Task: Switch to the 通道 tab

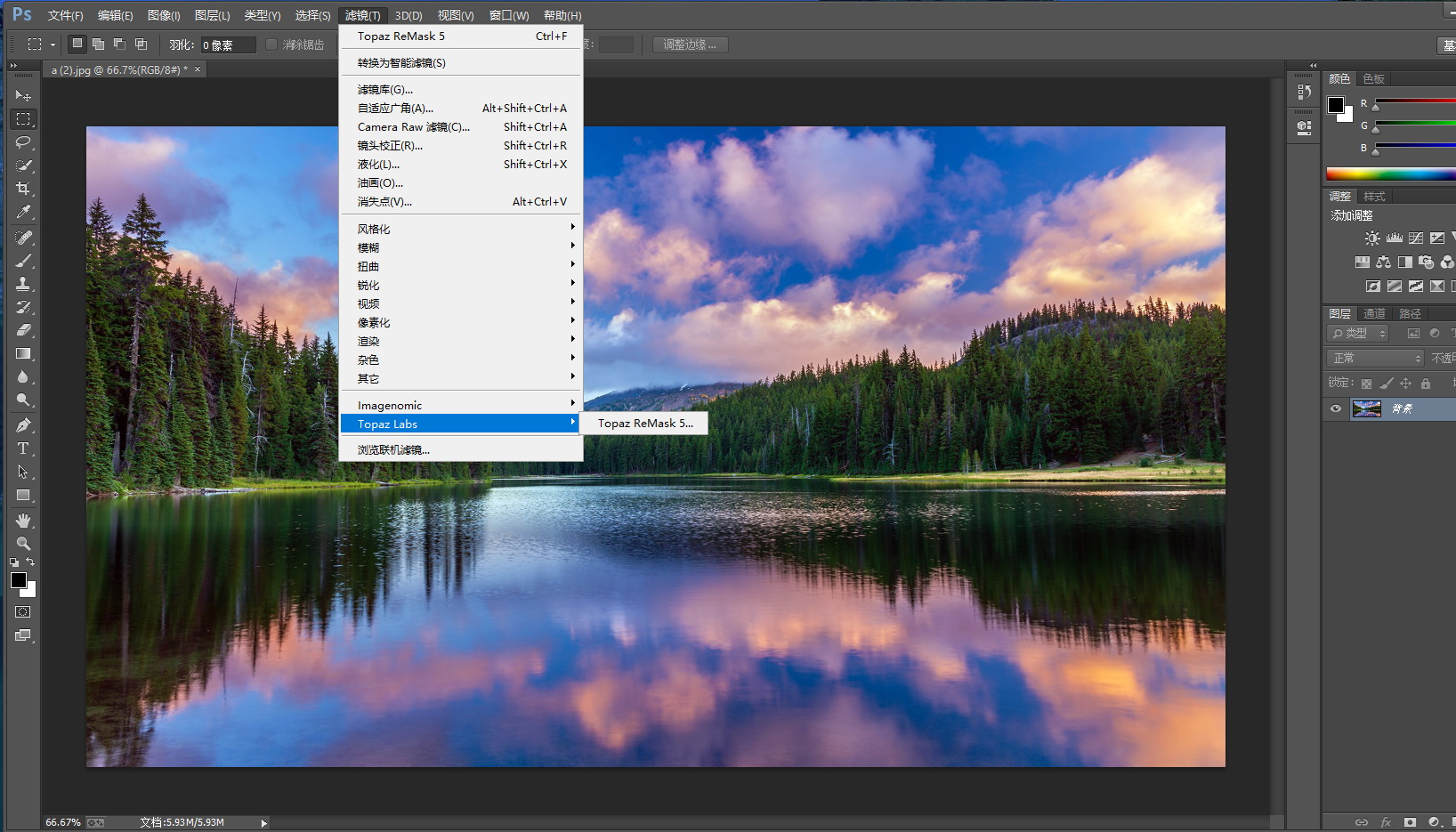Action: (1374, 313)
